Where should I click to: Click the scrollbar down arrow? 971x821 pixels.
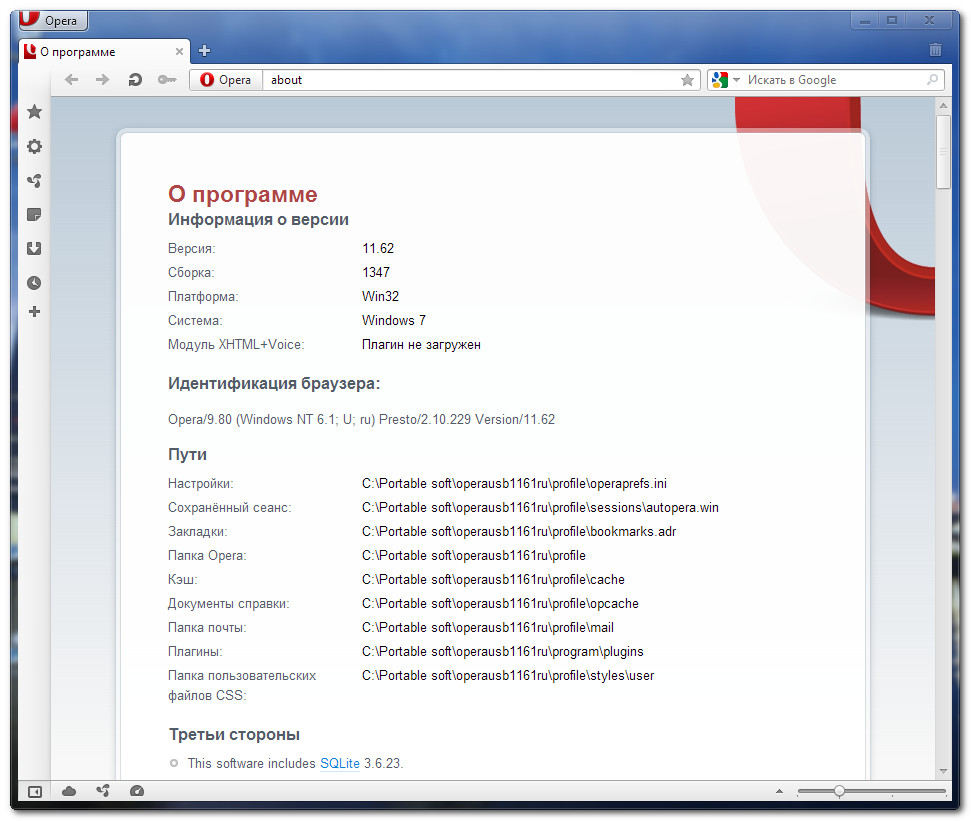[x=943, y=771]
